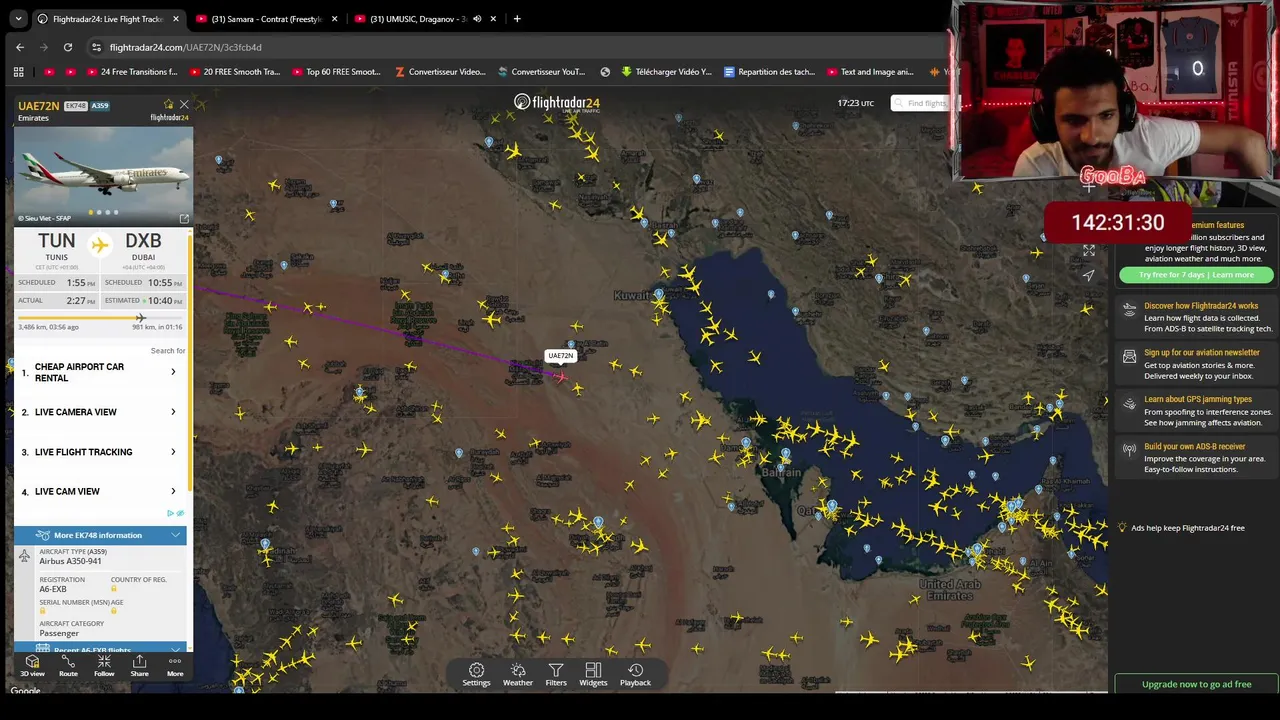Open Top 60 FREE Smoot... bookmark
This screenshot has width=1280, height=720.
336,72
